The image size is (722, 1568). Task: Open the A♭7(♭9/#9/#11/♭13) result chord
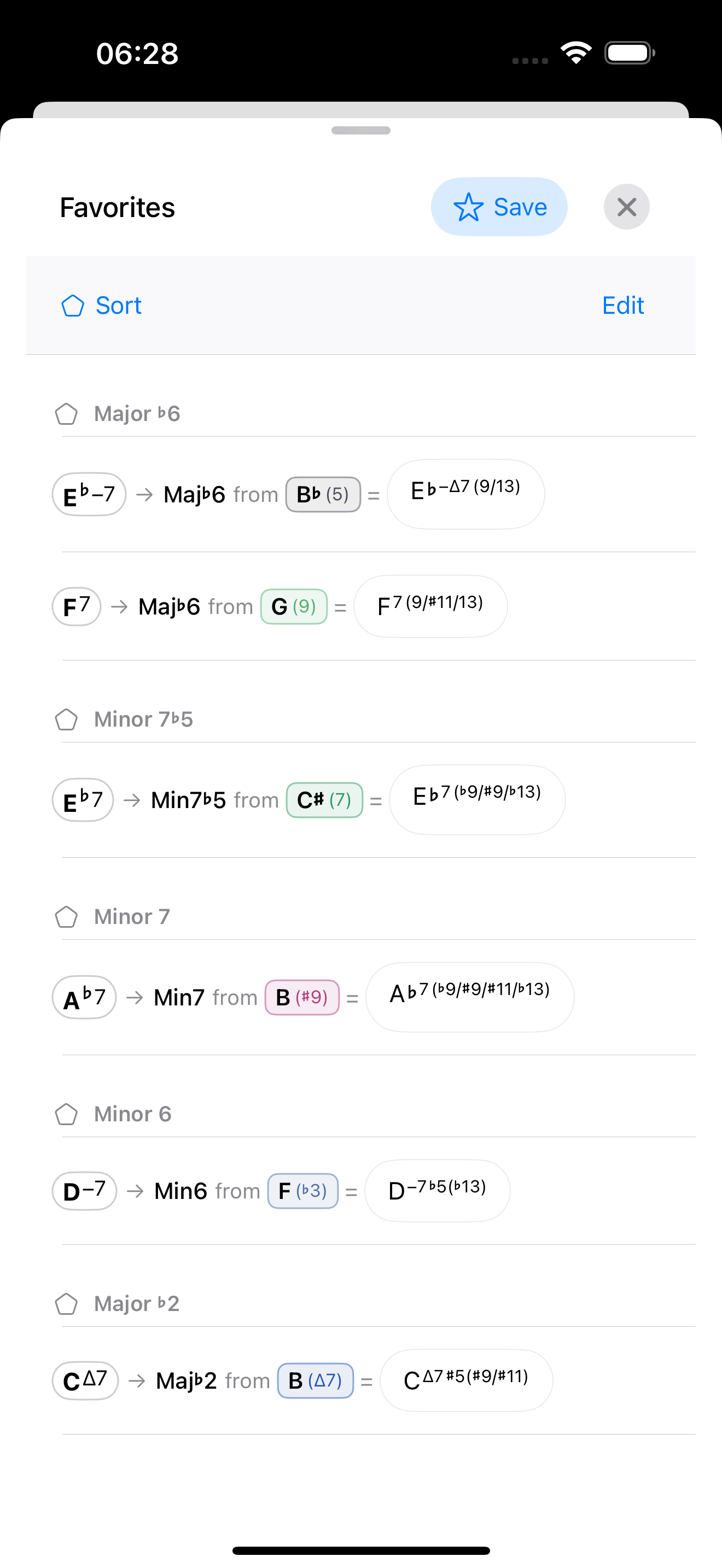click(470, 997)
